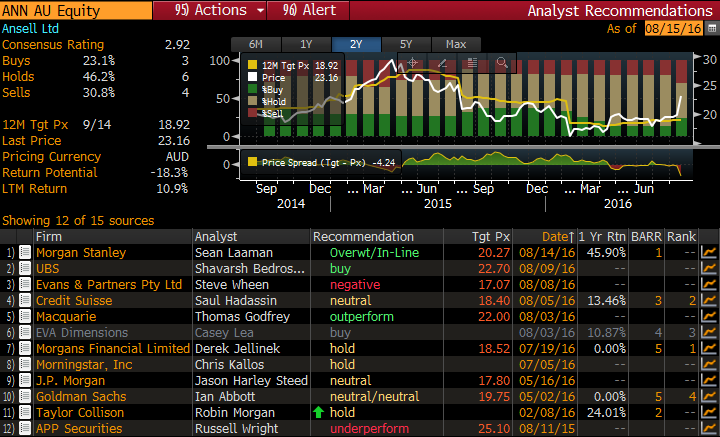
Task: Edit the As of date field
Action: tap(673, 28)
